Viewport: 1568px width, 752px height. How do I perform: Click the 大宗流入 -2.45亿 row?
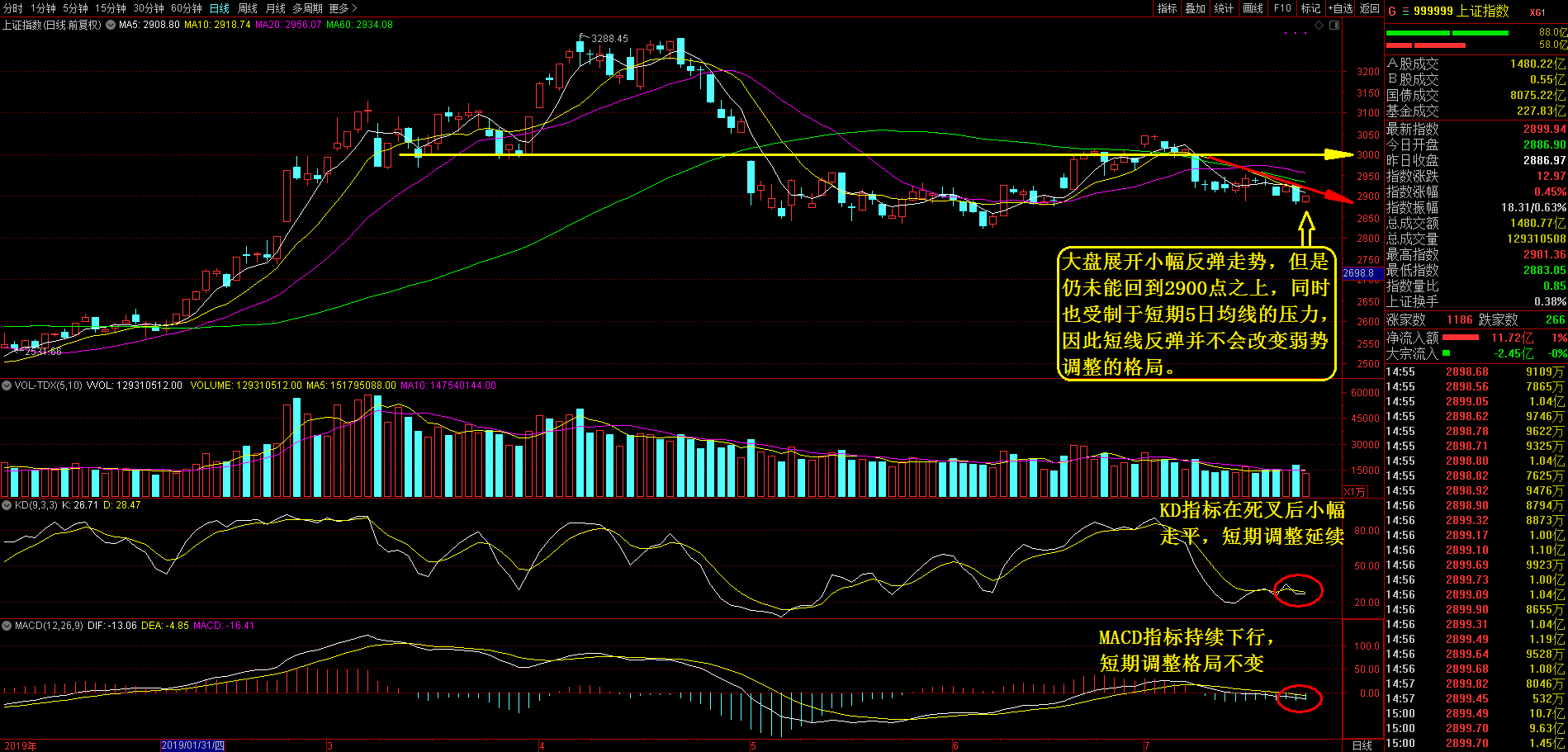pos(1476,353)
